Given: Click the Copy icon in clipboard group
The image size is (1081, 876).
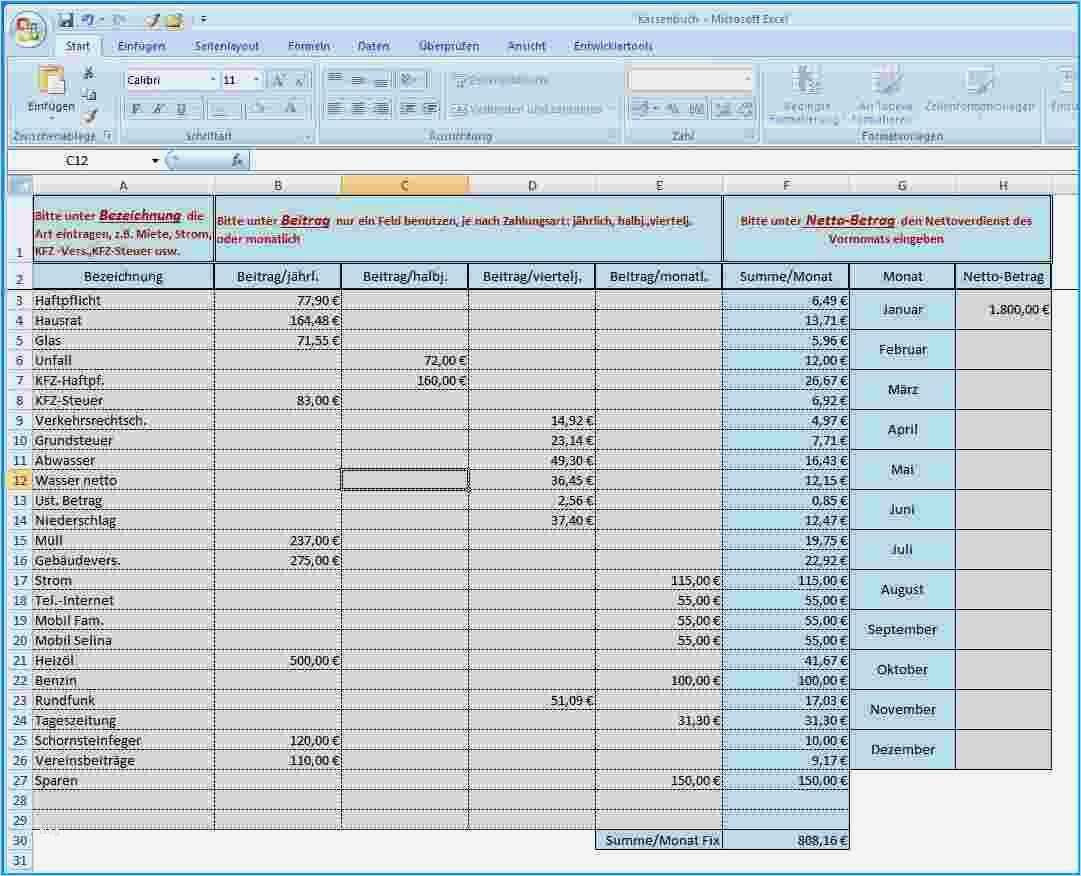Looking at the screenshot, I should tap(89, 94).
